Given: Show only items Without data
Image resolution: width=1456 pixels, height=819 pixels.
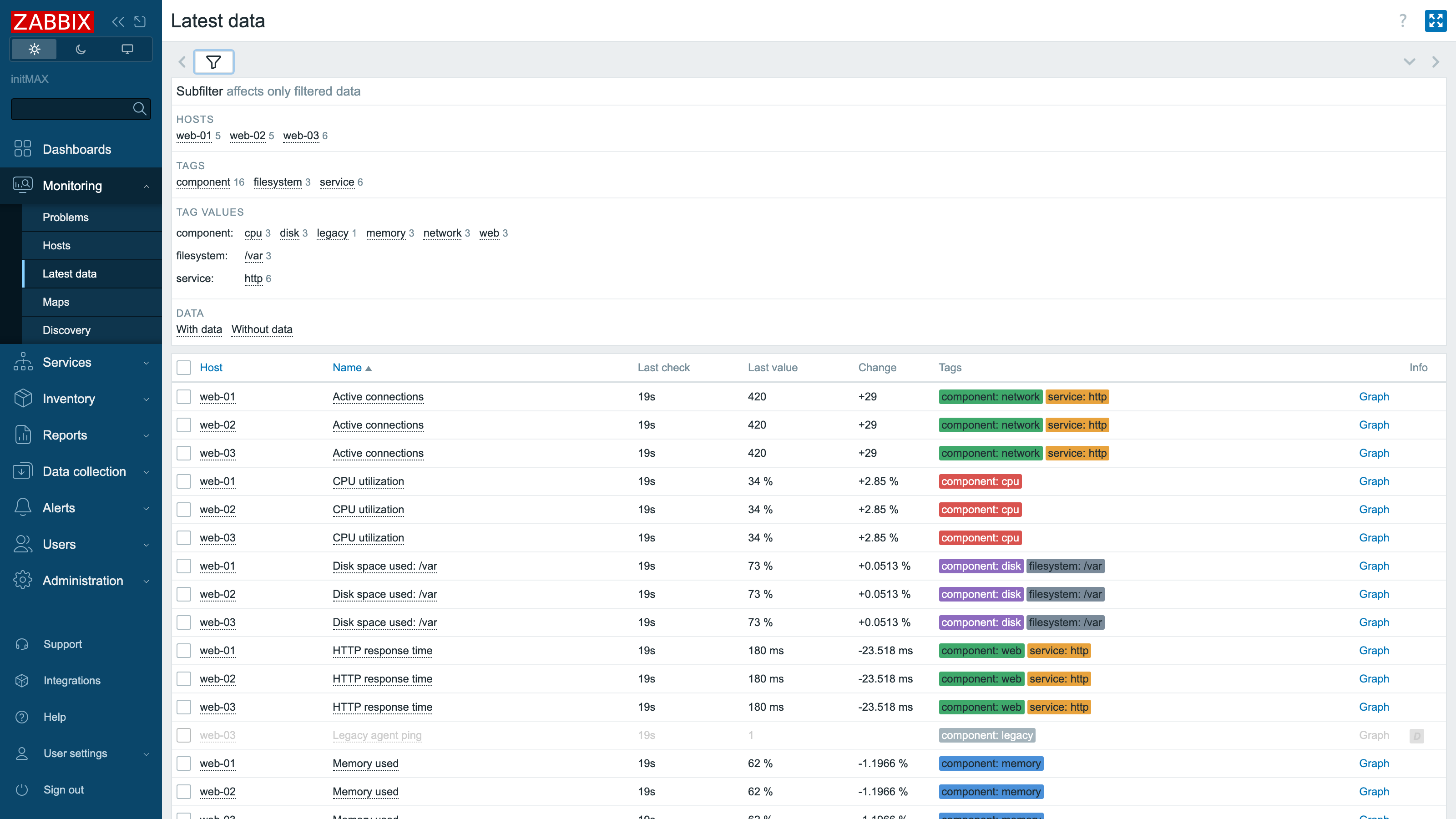Looking at the screenshot, I should 262,329.
